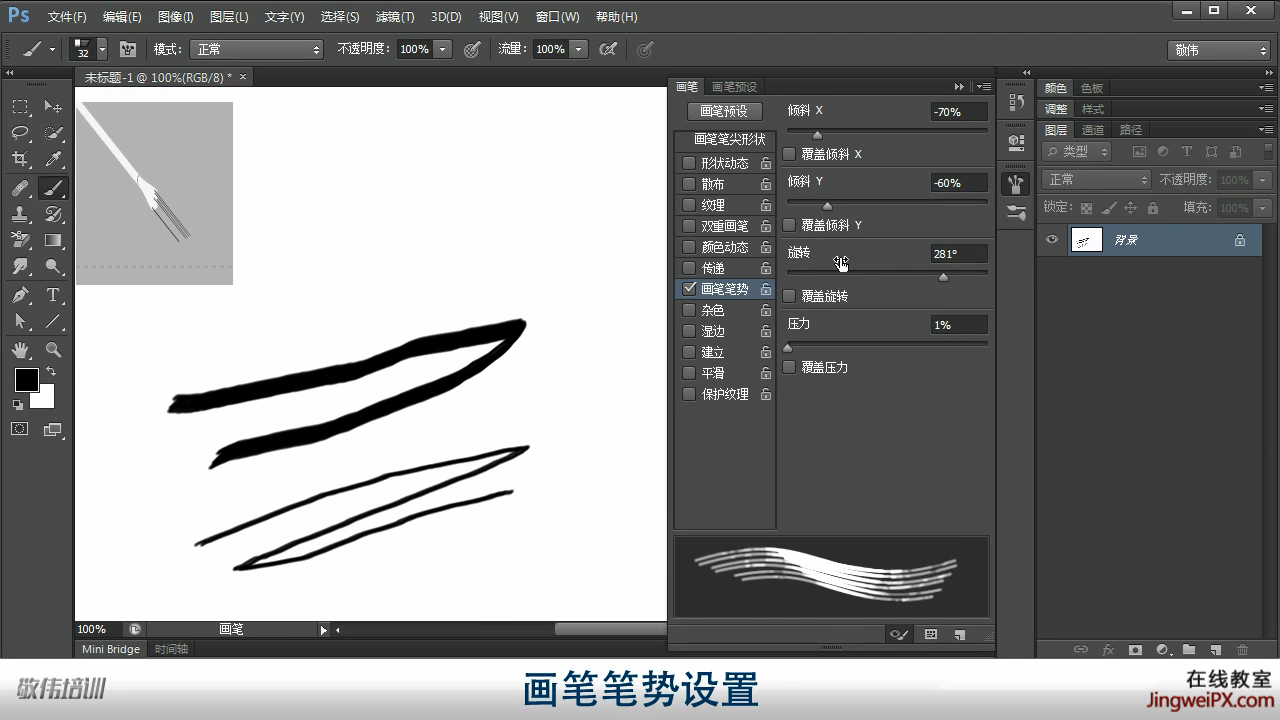Hide the 背景 layer with eye icon
The height and width of the screenshot is (720, 1280).
point(1051,240)
